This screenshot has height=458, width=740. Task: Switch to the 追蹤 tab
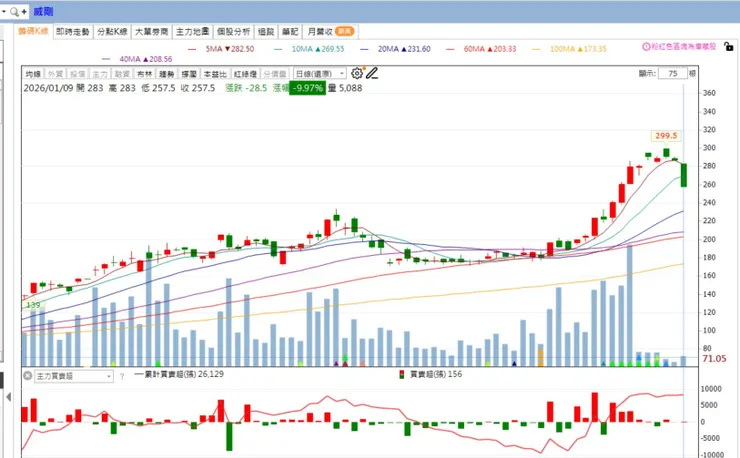[x=266, y=32]
